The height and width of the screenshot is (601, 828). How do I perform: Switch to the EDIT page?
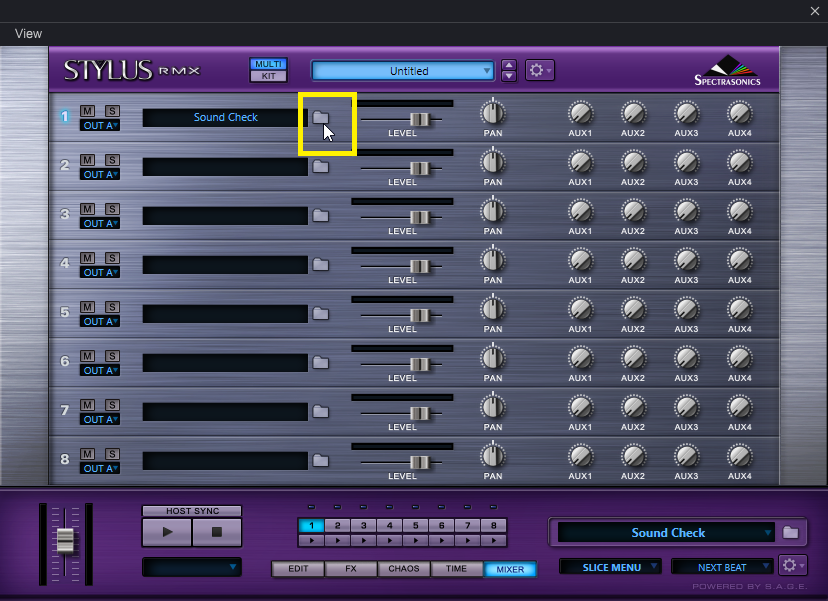[298, 569]
